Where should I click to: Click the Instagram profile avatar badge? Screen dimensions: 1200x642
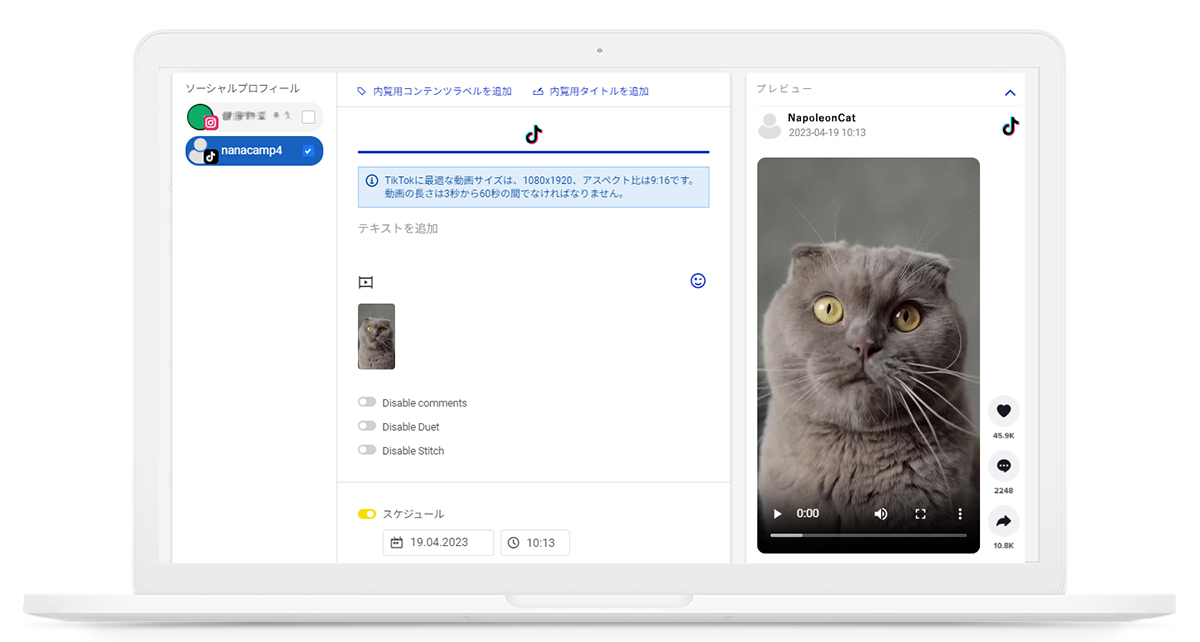[x=211, y=123]
